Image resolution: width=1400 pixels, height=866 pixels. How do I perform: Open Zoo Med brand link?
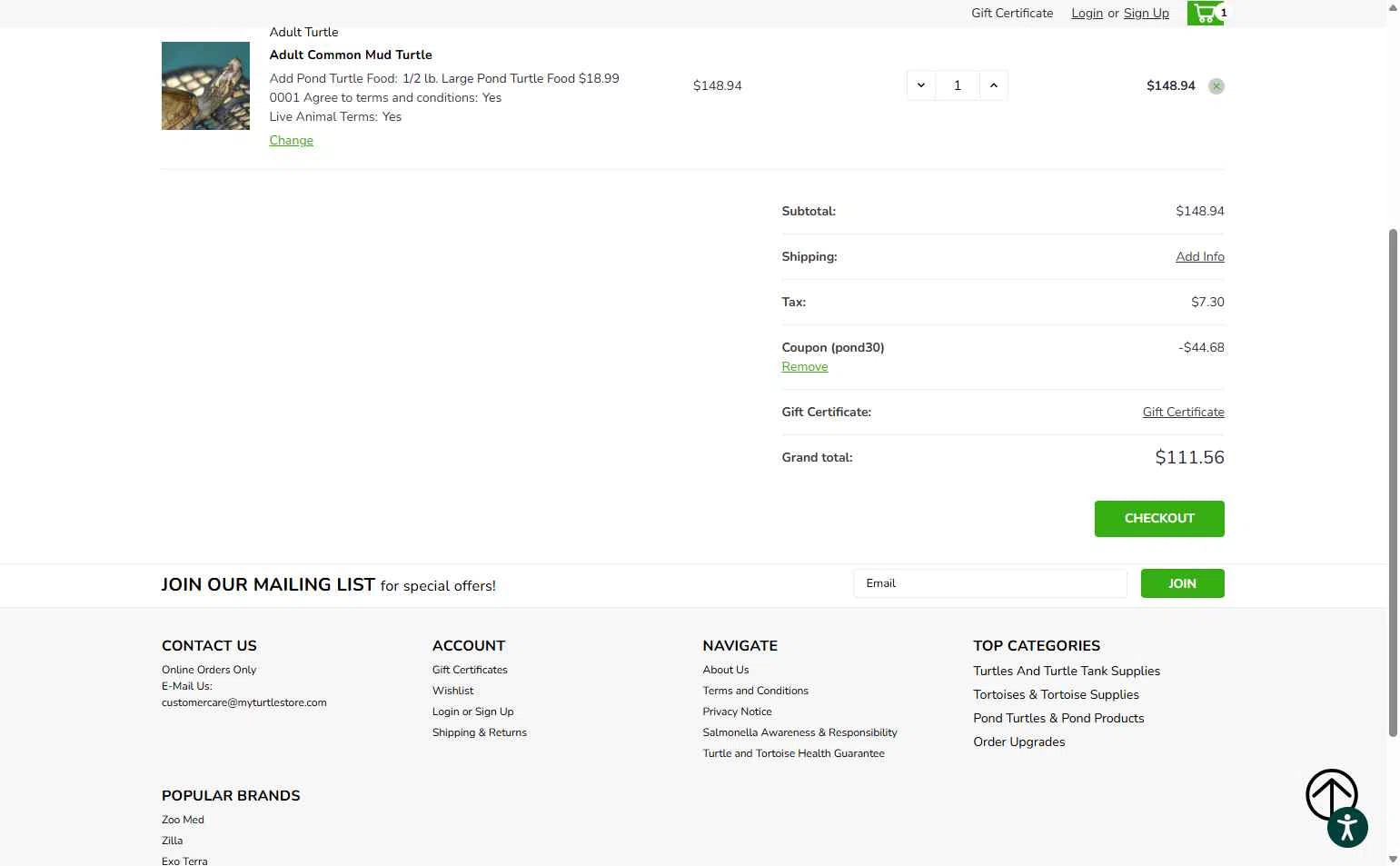[x=183, y=820]
